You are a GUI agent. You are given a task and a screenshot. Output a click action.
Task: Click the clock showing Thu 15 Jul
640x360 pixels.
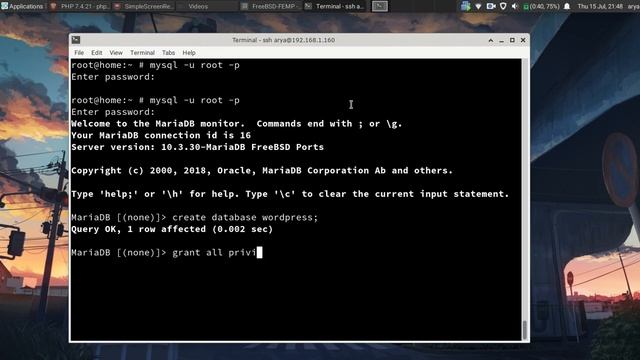pos(600,6)
